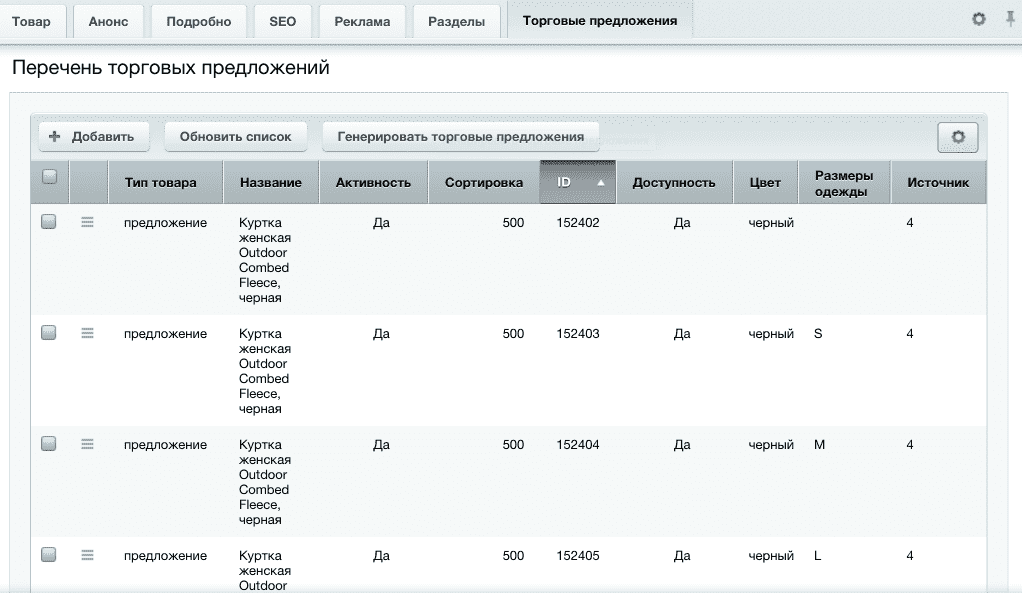
Task: Open the table settings gear above the grid
Action: 957,137
